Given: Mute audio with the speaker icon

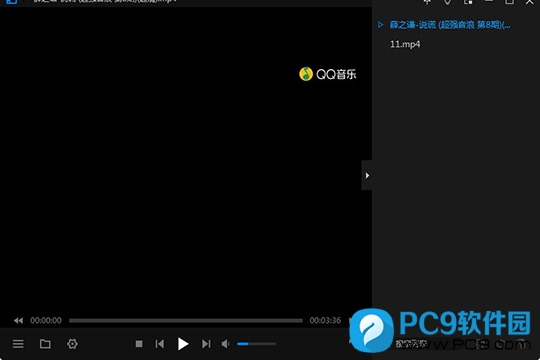Looking at the screenshot, I should click(225, 344).
